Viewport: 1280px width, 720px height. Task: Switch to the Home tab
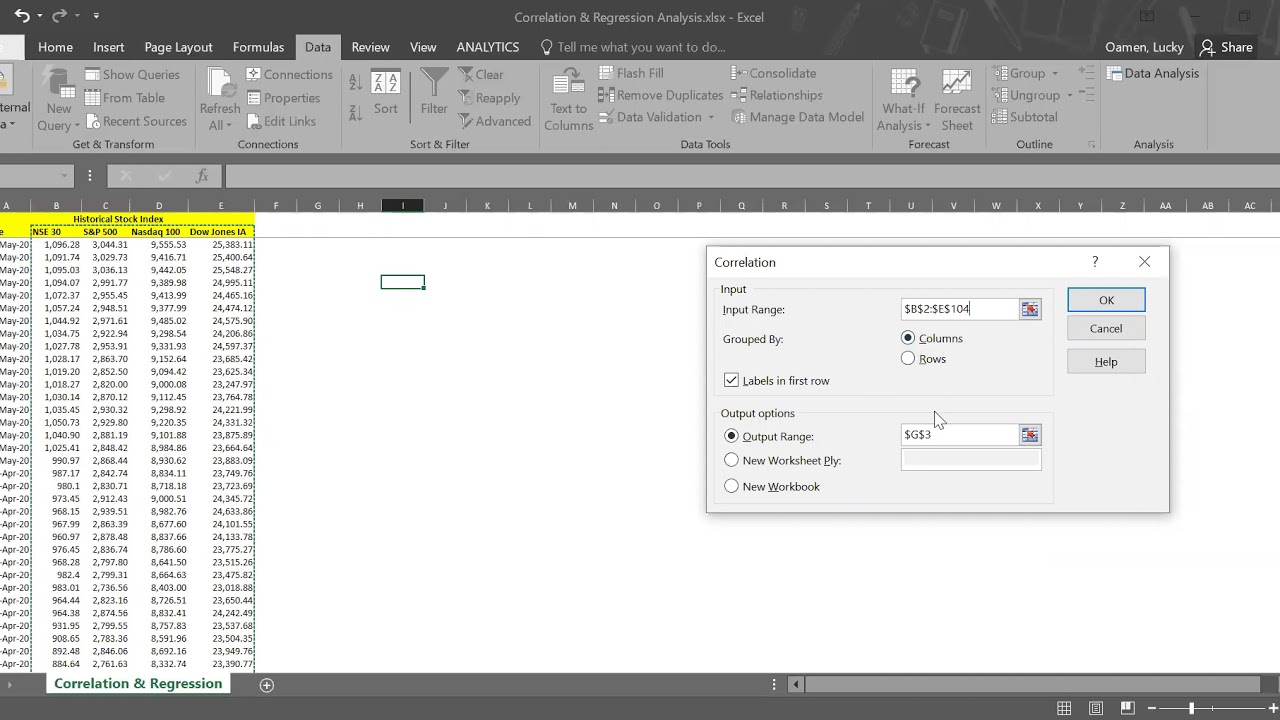pos(55,47)
